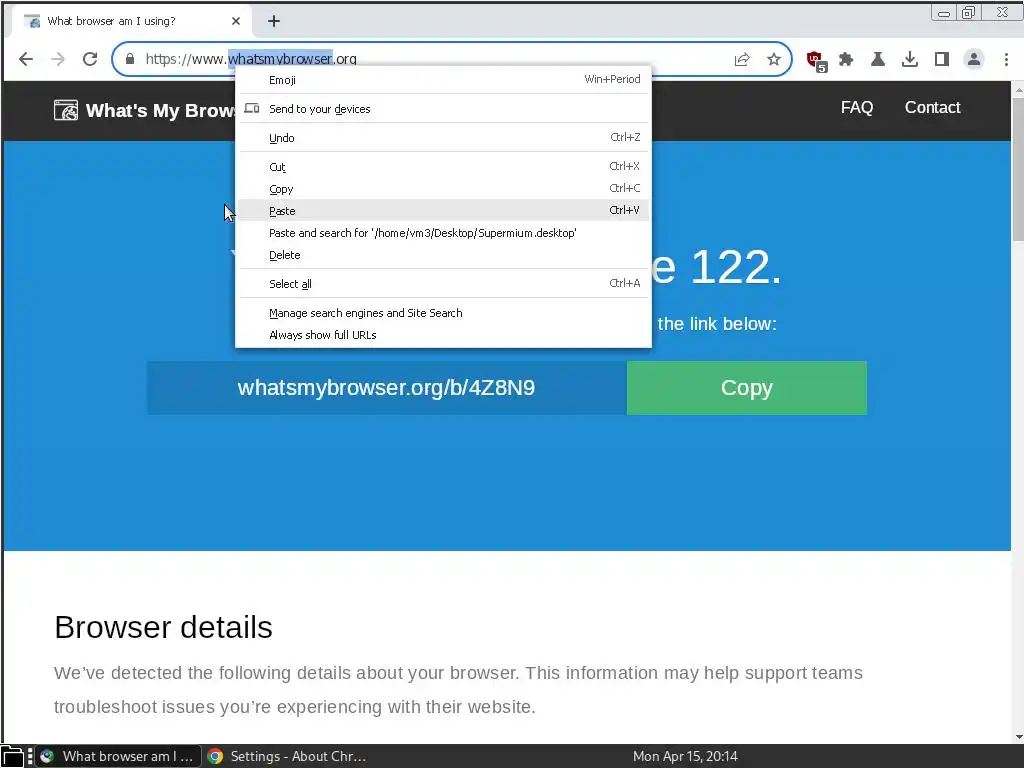Click the padlock site info icon

pos(130,59)
